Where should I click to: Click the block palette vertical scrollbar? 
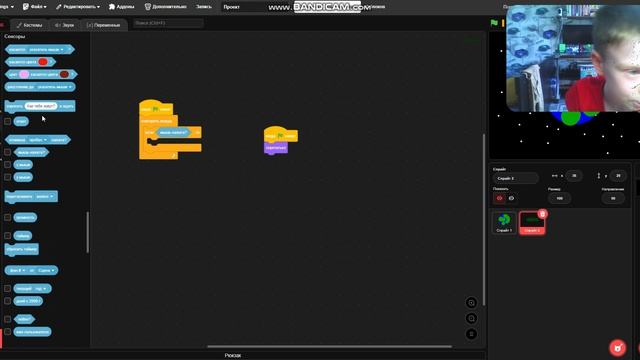(87, 232)
